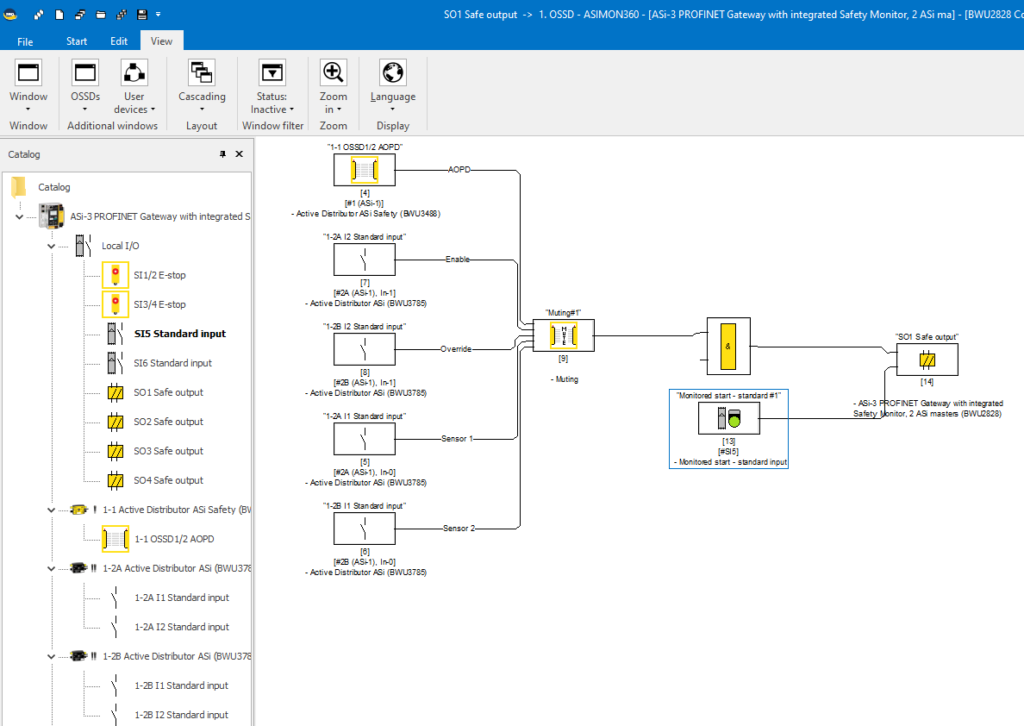Close the Catalog panel
This screenshot has height=726, width=1024.
[239, 155]
